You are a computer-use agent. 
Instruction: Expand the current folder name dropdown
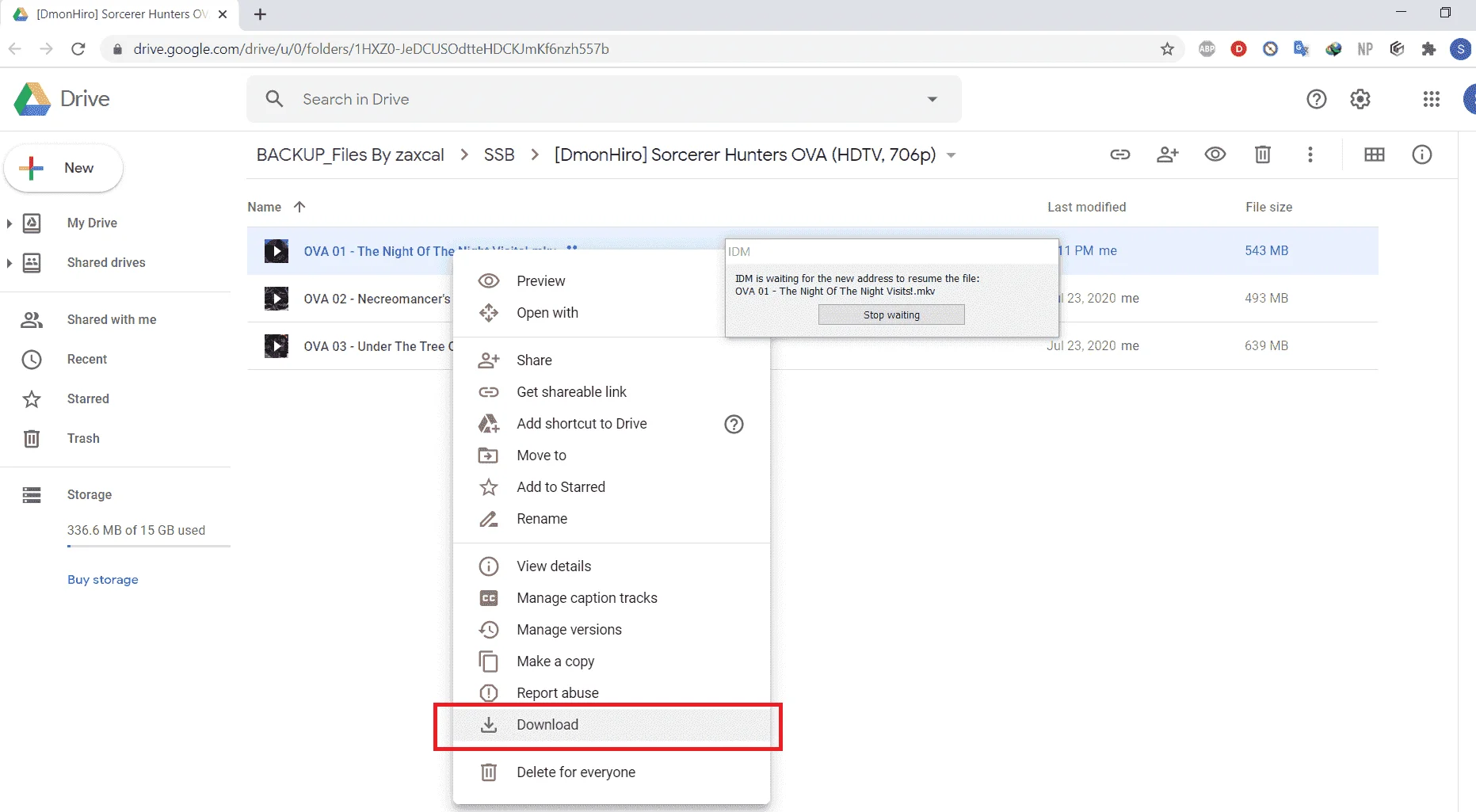point(951,155)
